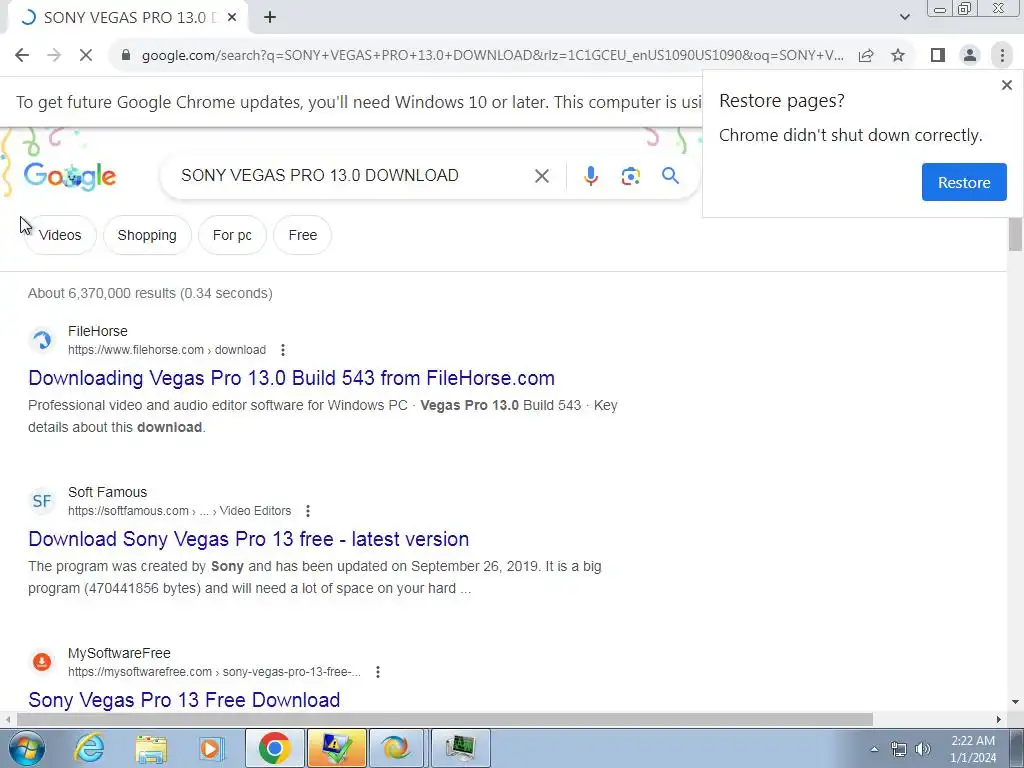Click the horizontal scrollbar thumb
The image size is (1024, 768).
pos(445,719)
